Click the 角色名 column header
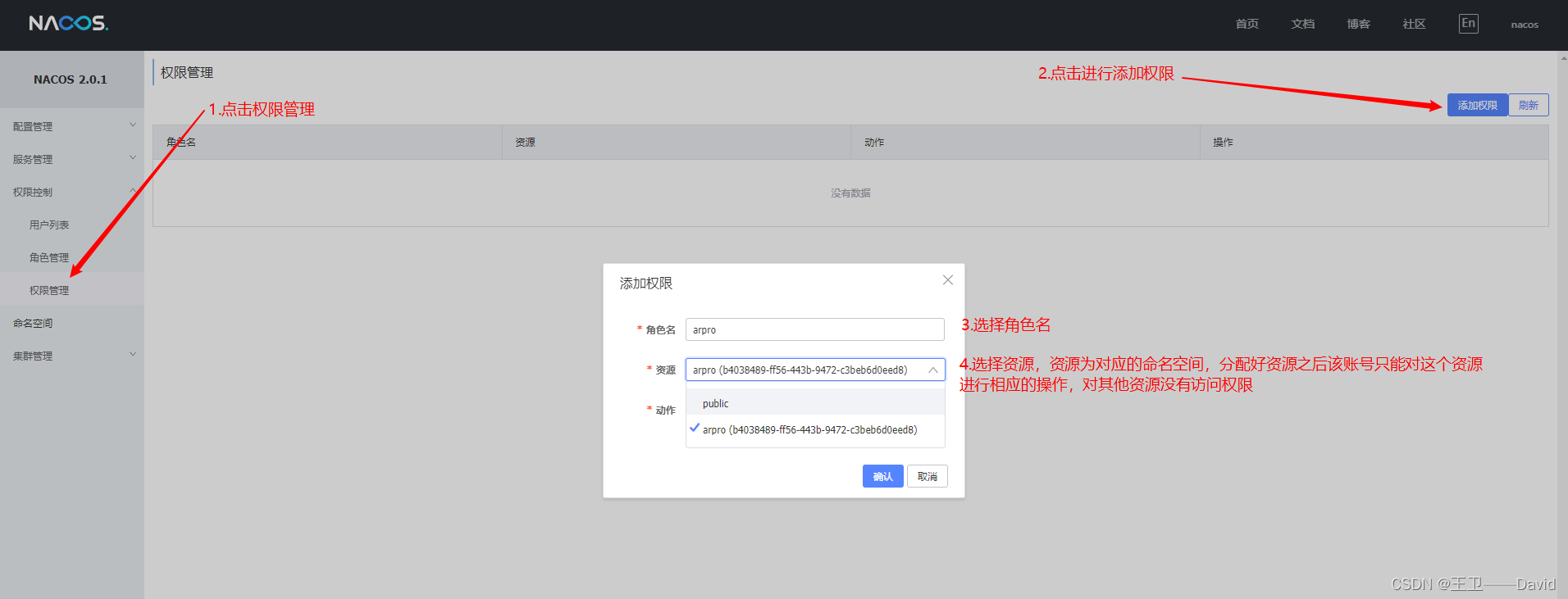Image resolution: width=1568 pixels, height=599 pixels. click(x=327, y=142)
